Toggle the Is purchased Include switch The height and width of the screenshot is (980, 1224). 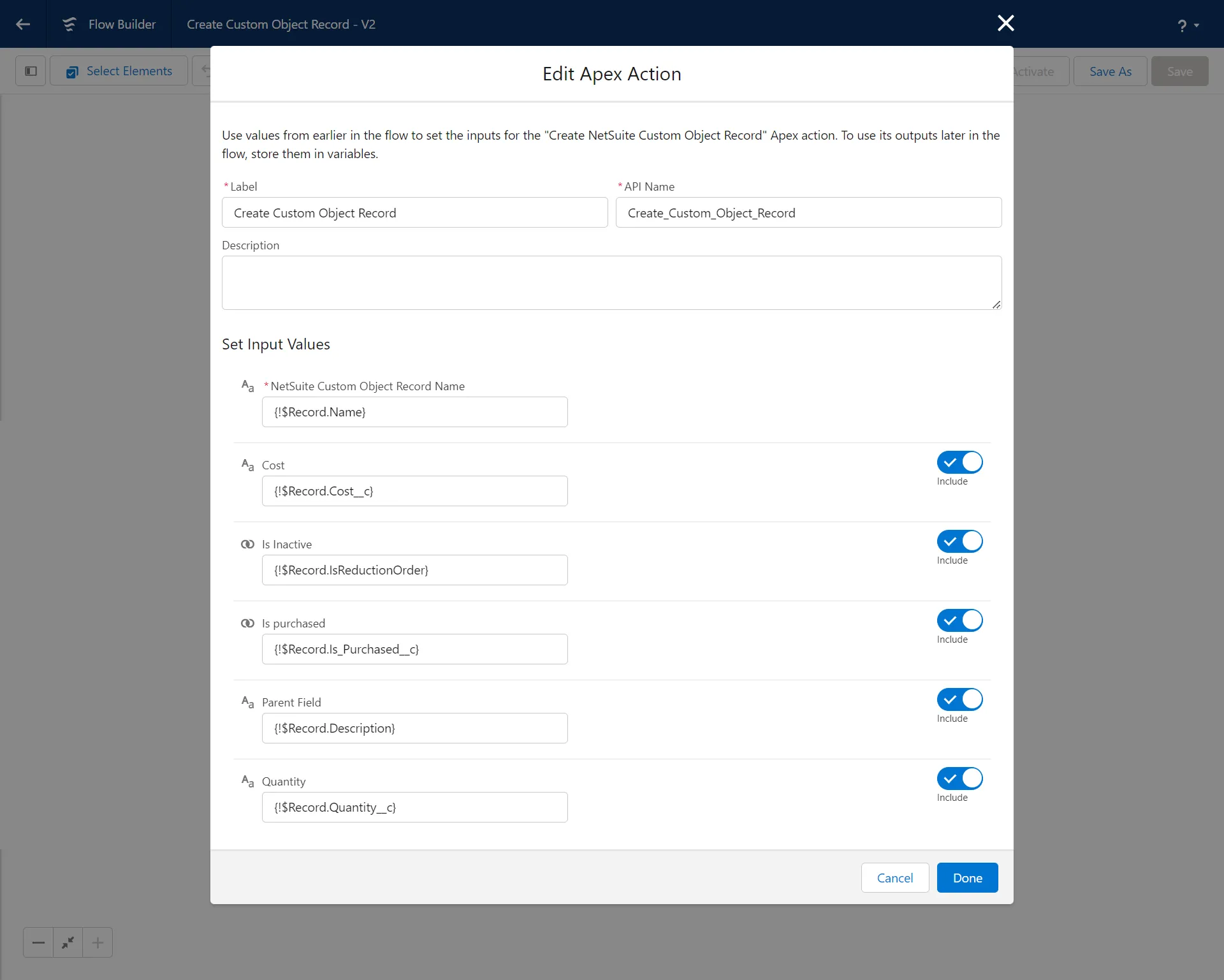coord(959,620)
